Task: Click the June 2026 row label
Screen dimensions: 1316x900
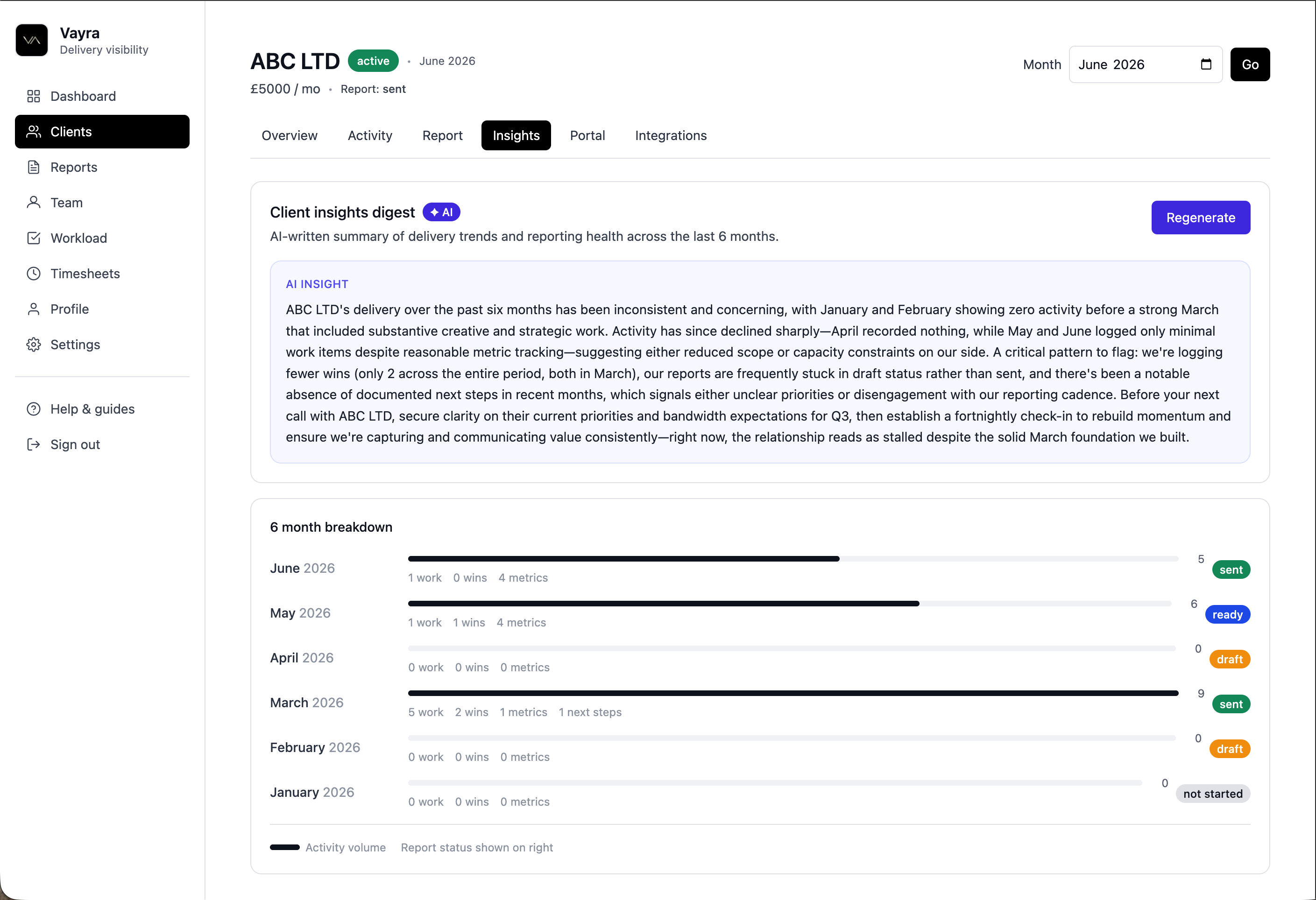Action: [303, 568]
